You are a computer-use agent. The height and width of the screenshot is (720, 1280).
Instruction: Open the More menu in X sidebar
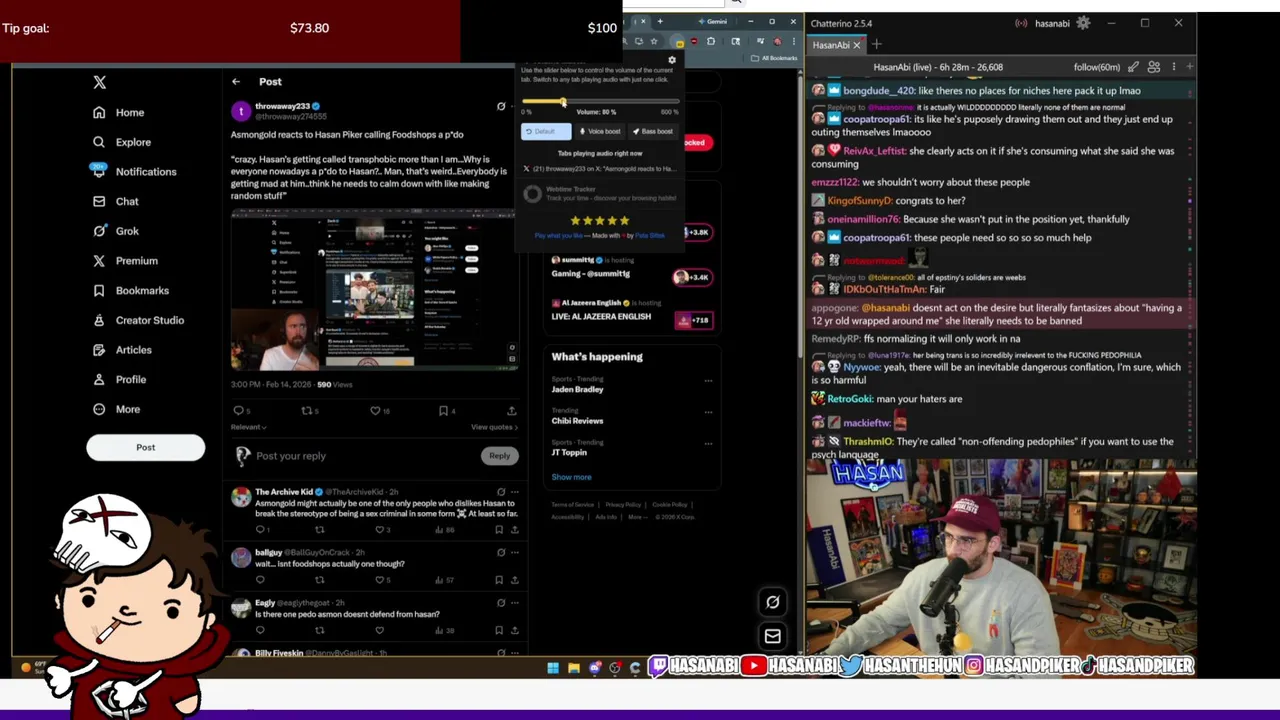116,409
